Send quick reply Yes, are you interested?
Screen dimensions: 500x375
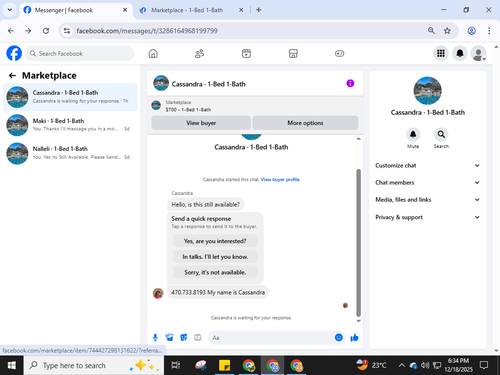(215, 241)
